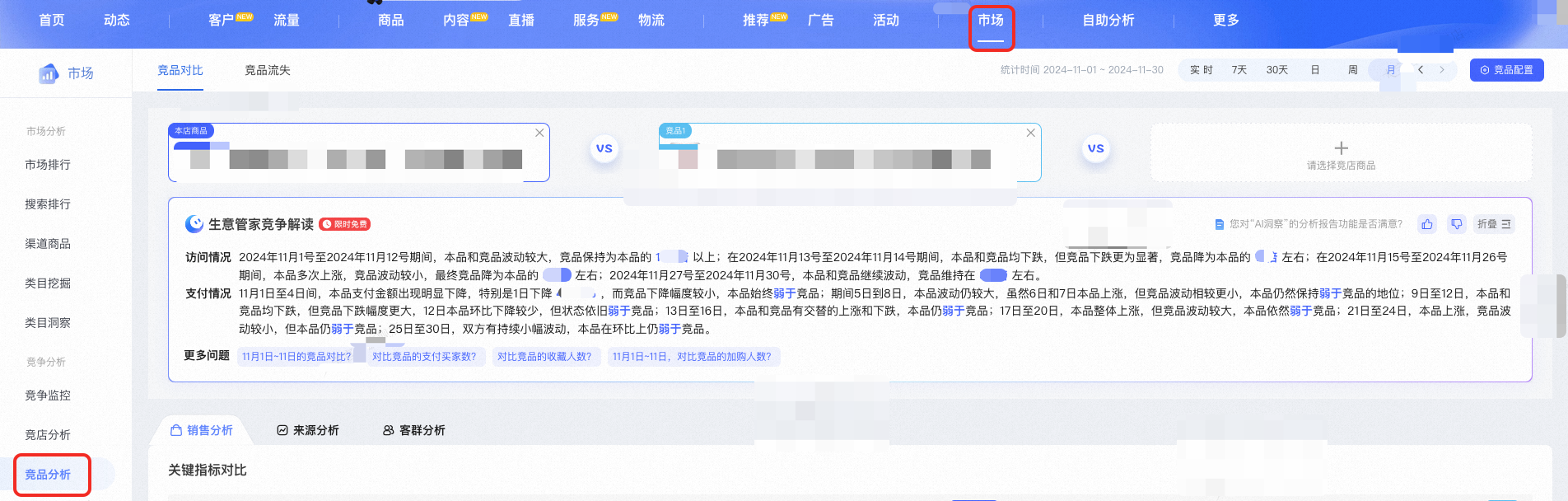Remove 本店商品 card with its X icon
This screenshot has width=1568, height=501.
pyautogui.click(x=539, y=133)
